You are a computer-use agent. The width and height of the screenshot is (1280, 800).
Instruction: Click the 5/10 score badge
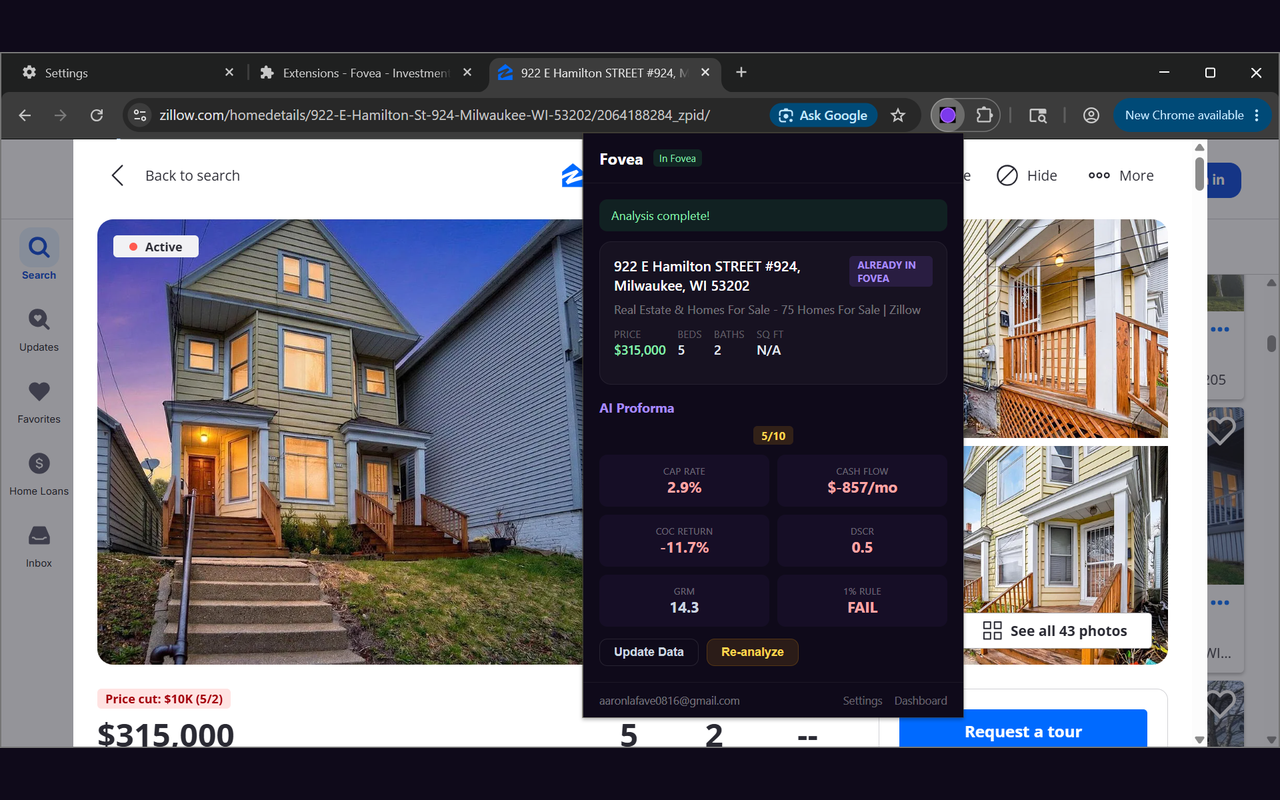773,436
